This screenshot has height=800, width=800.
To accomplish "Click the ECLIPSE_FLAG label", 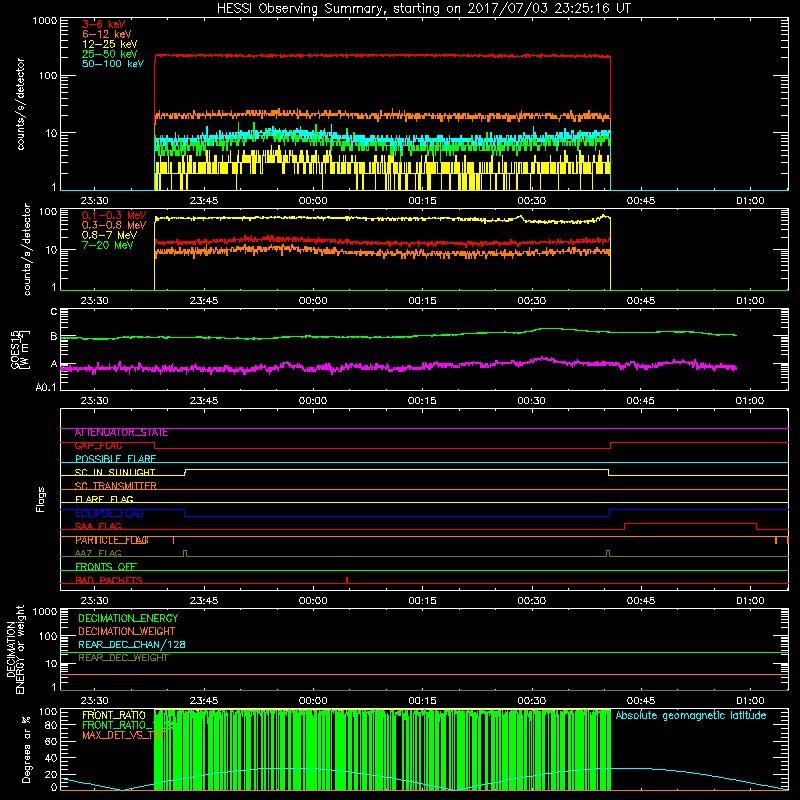I will pyautogui.click(x=109, y=513).
